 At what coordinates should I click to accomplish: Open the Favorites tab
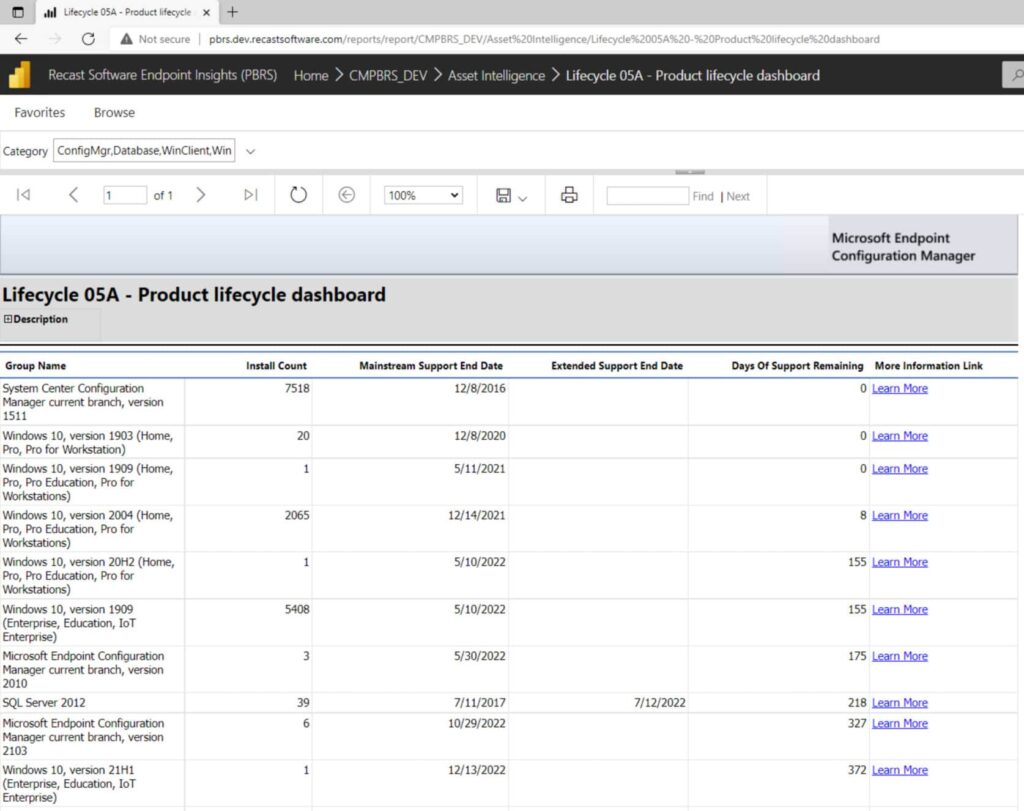38,112
